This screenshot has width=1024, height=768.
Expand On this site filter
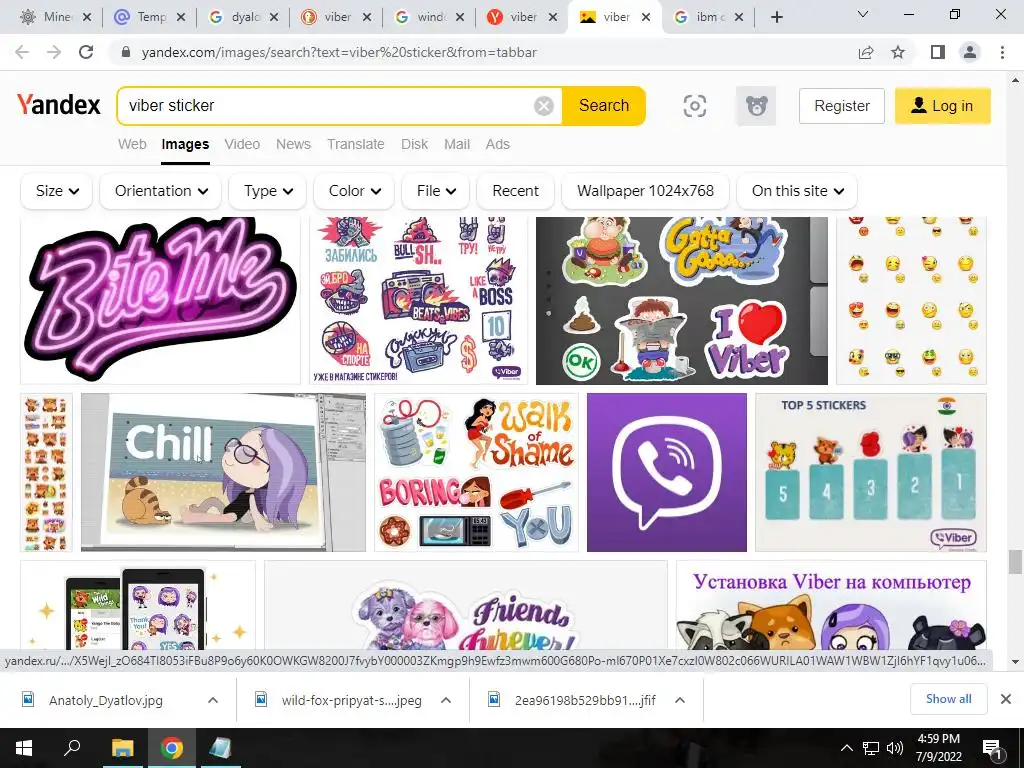797,191
